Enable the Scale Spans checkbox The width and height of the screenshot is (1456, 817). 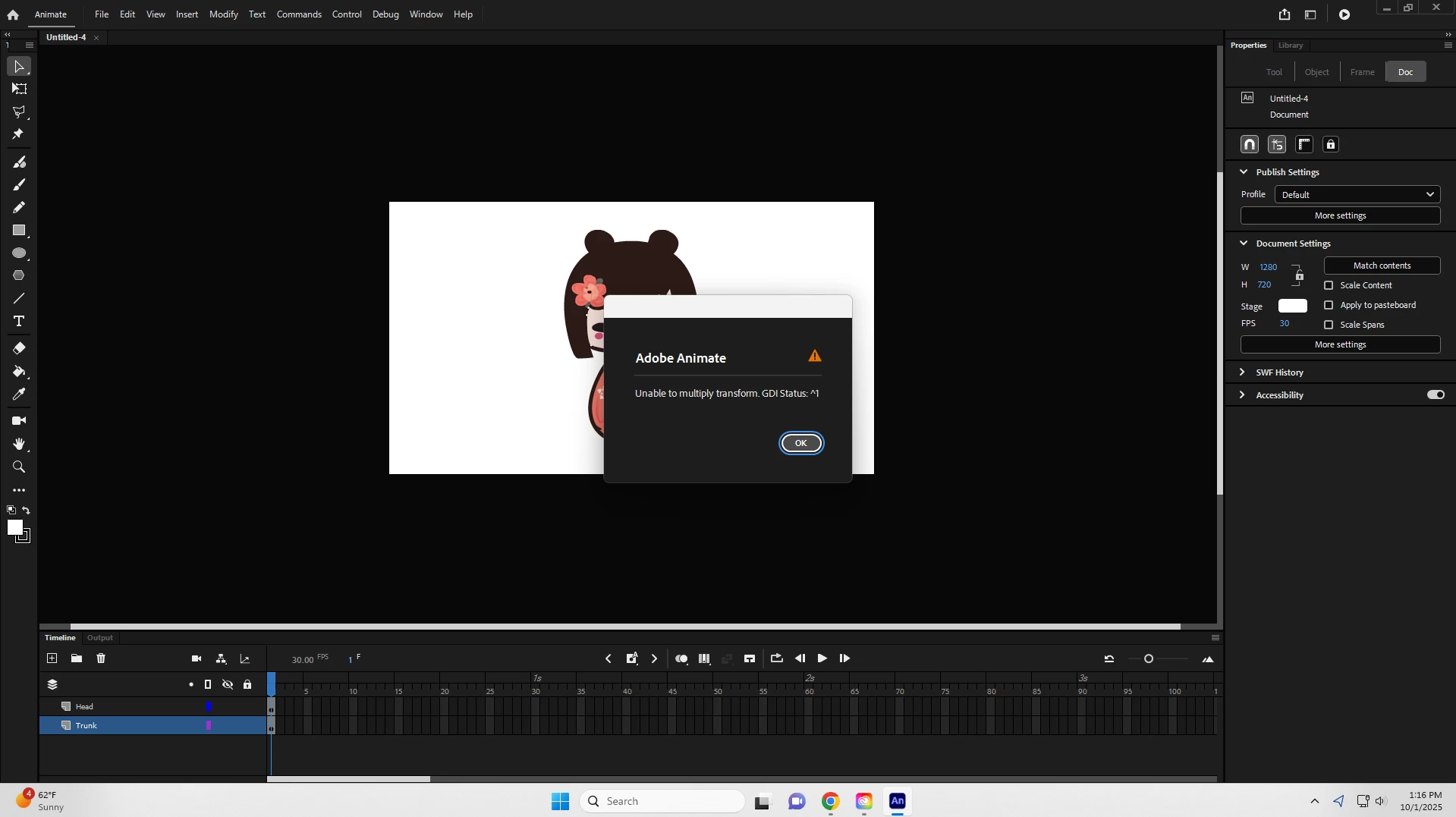tap(1329, 325)
